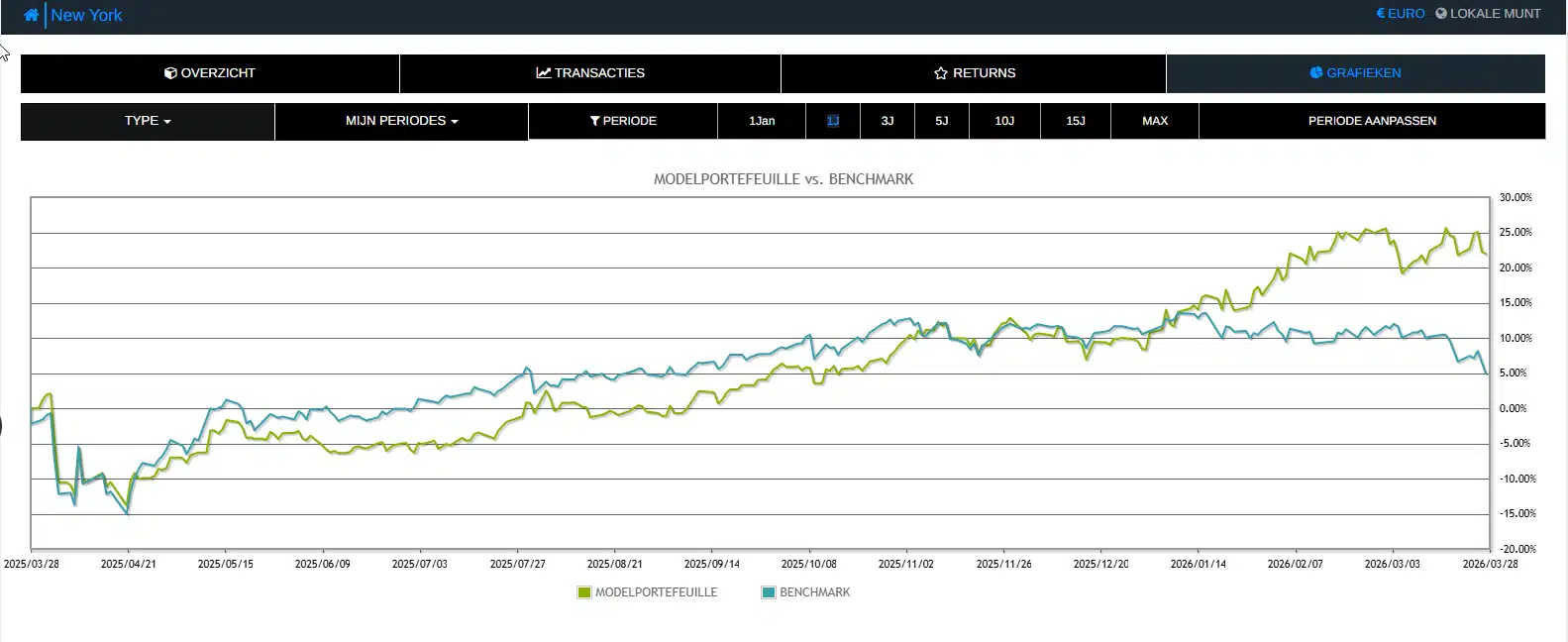Click the cube icon on Overzicht tab
Viewport: 1568px width, 642px height.
pyautogui.click(x=170, y=73)
